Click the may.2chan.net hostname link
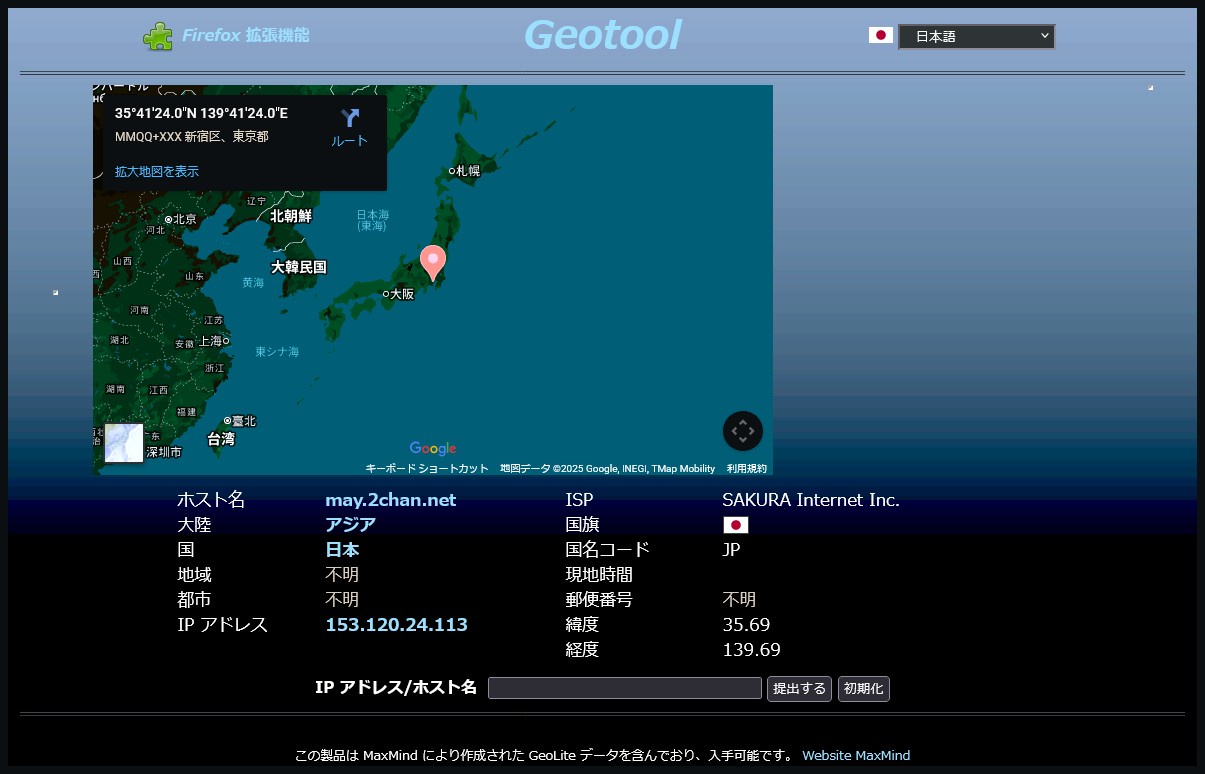The width and height of the screenshot is (1205, 774). pyautogui.click(x=390, y=500)
